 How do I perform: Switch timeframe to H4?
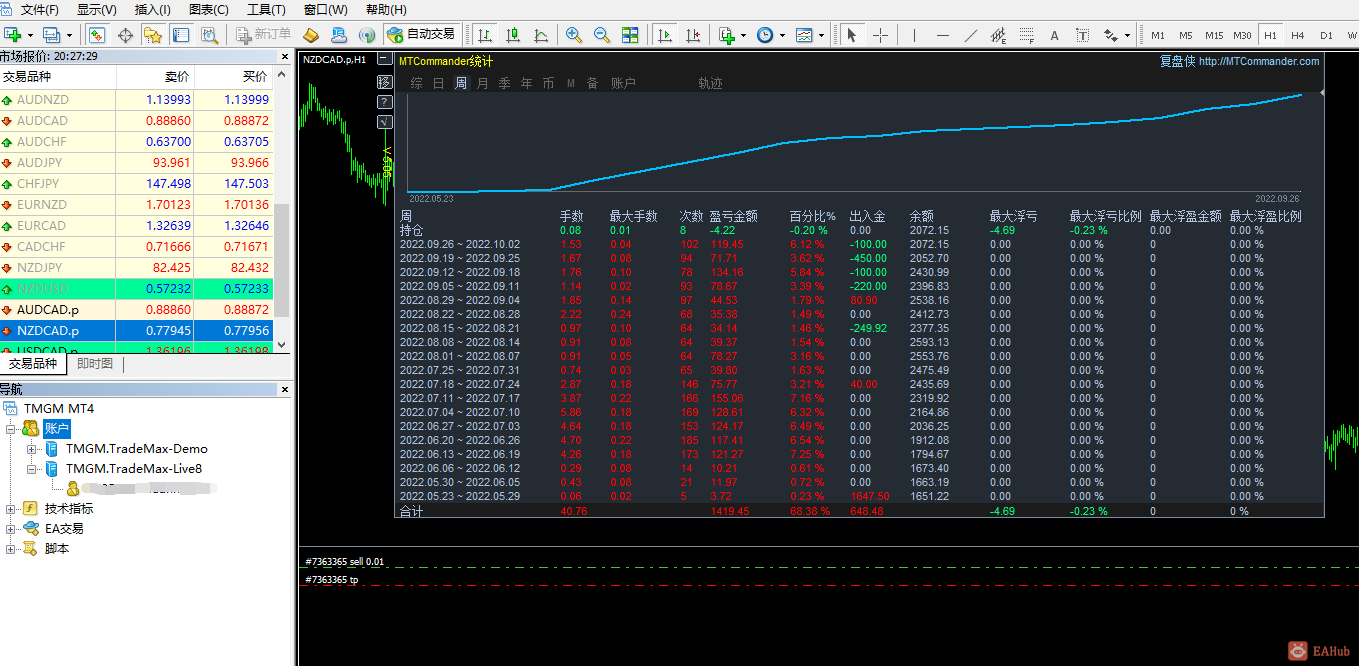[1298, 35]
